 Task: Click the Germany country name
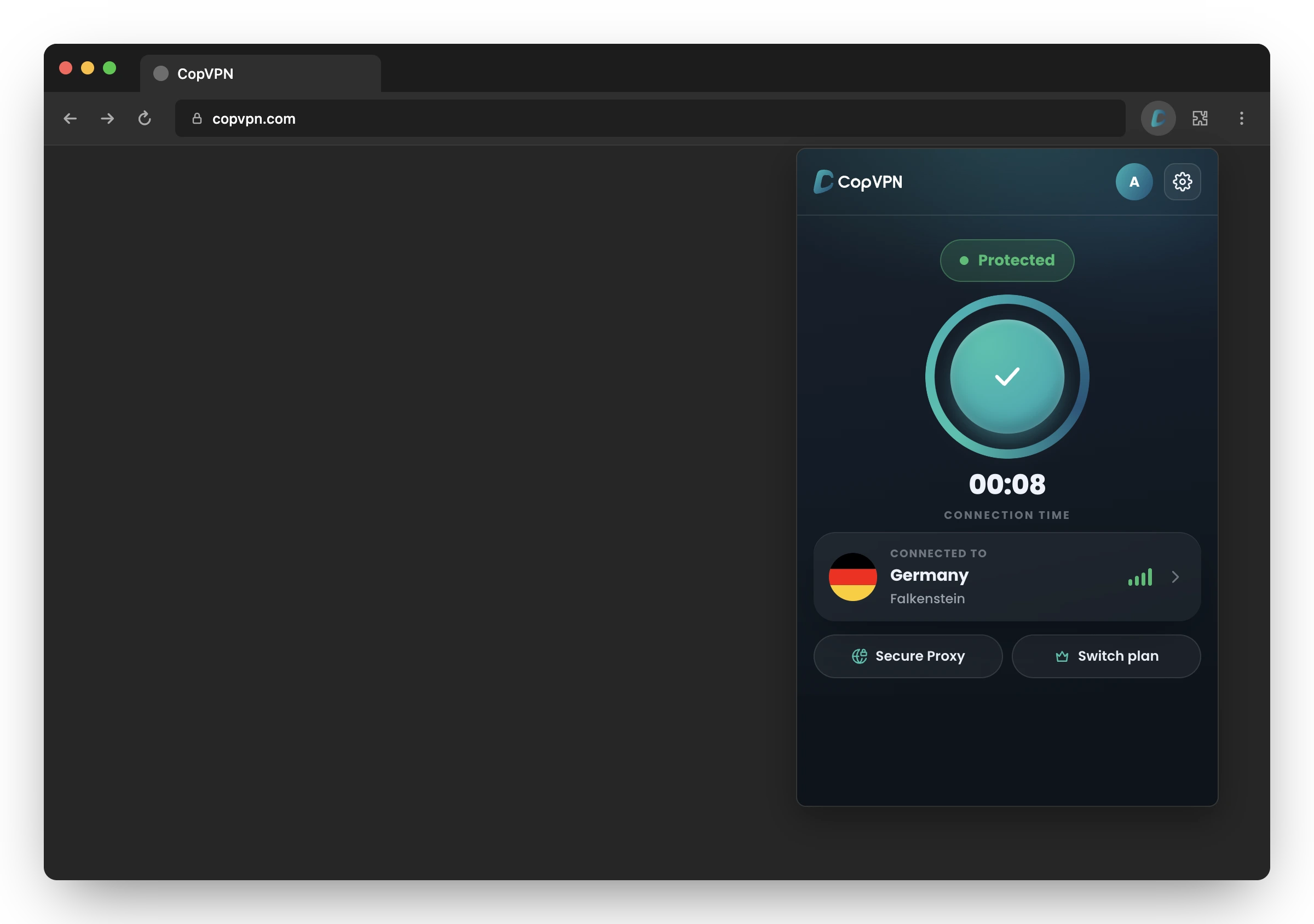point(929,575)
